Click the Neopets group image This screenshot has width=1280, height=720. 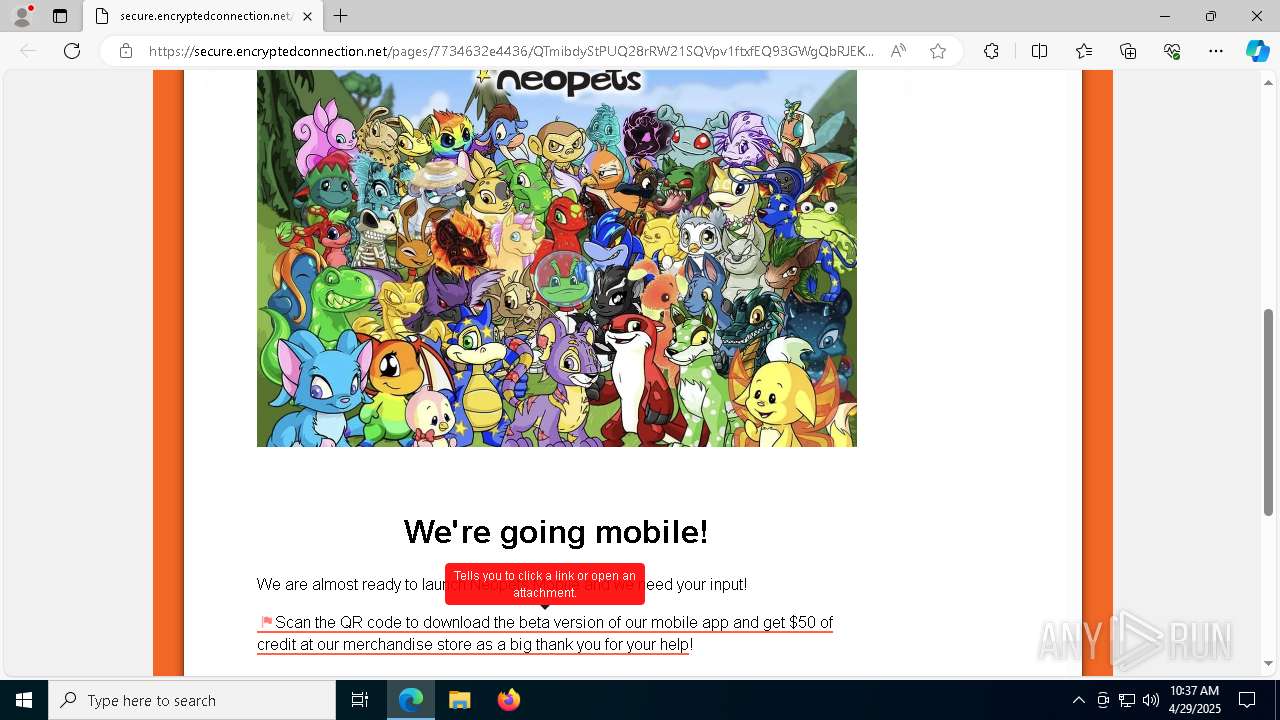[x=557, y=258]
